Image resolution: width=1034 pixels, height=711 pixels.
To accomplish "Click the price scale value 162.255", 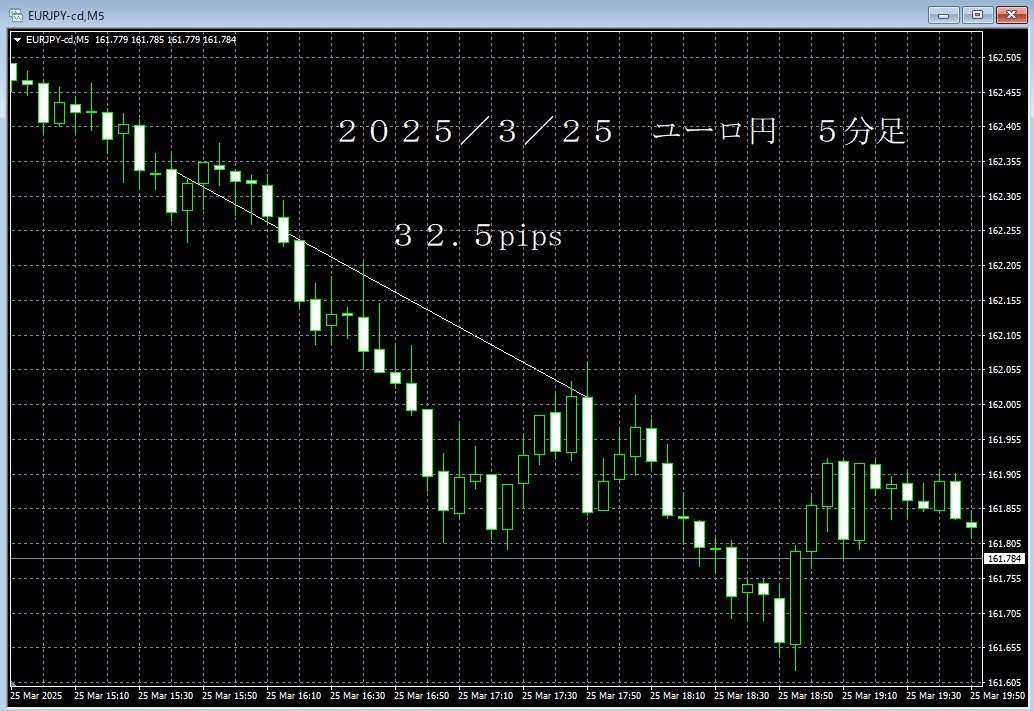I will point(1004,230).
